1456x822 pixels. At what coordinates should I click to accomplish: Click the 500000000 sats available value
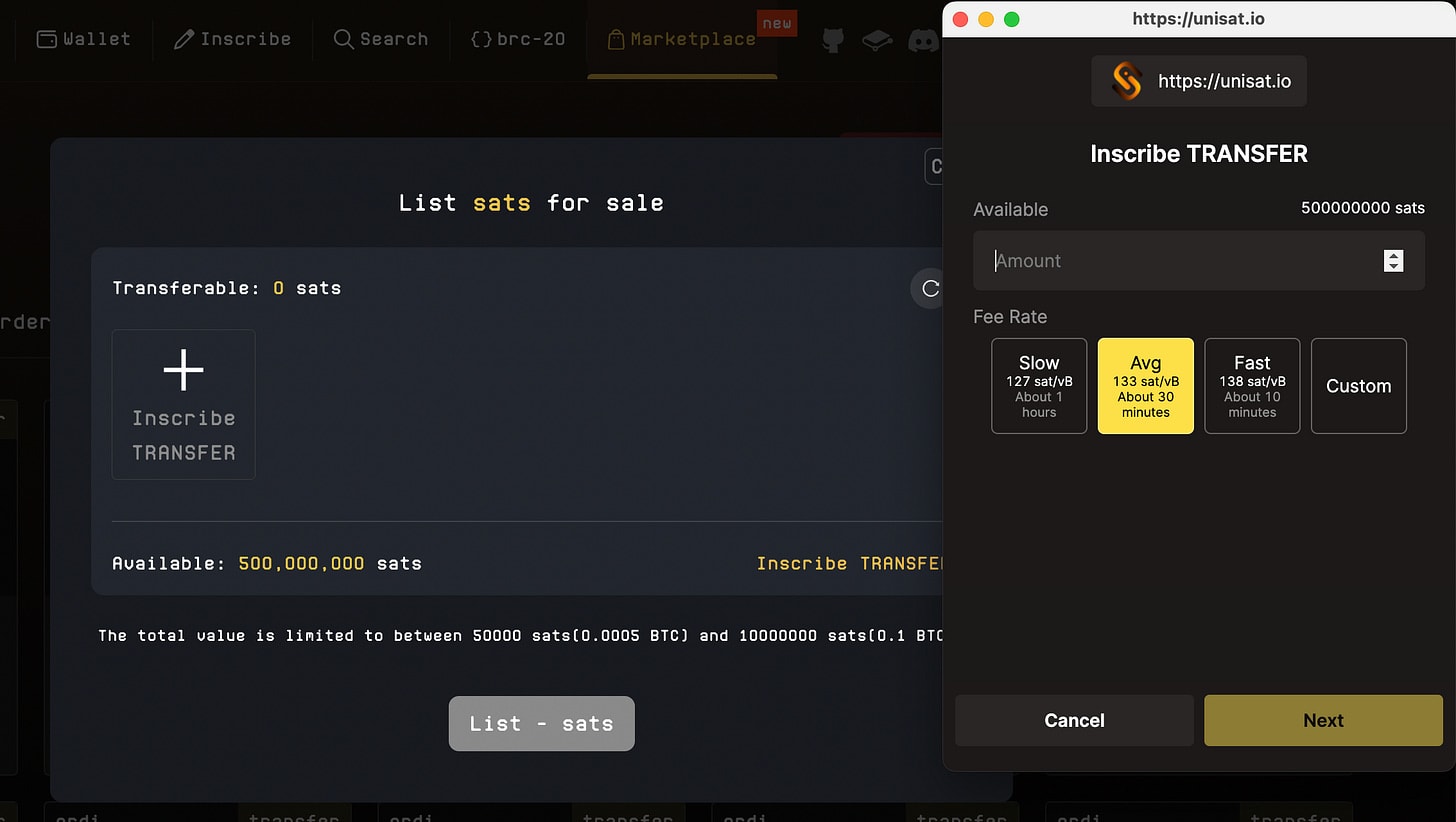(x=1362, y=208)
